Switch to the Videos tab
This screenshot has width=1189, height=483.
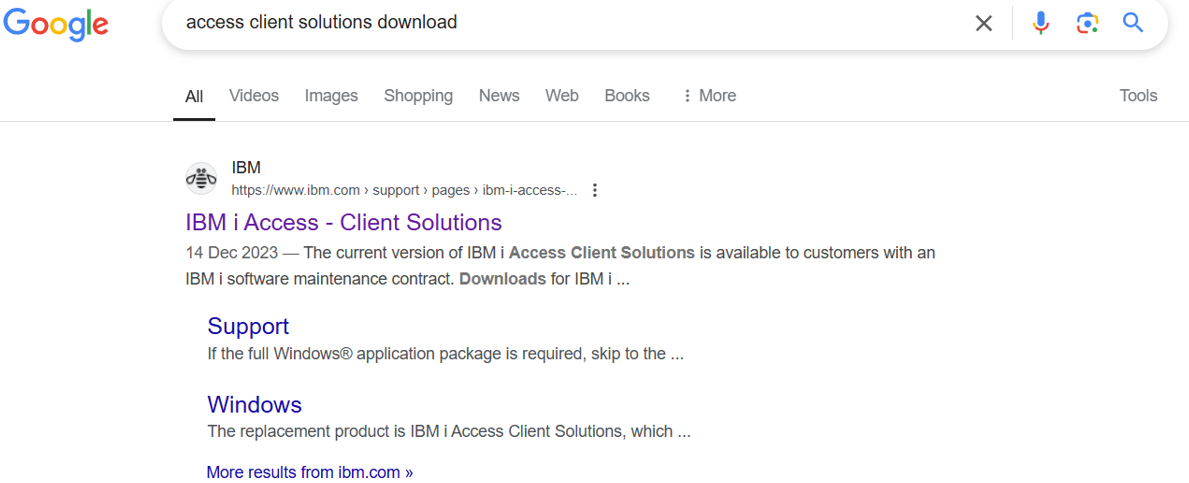[254, 96]
